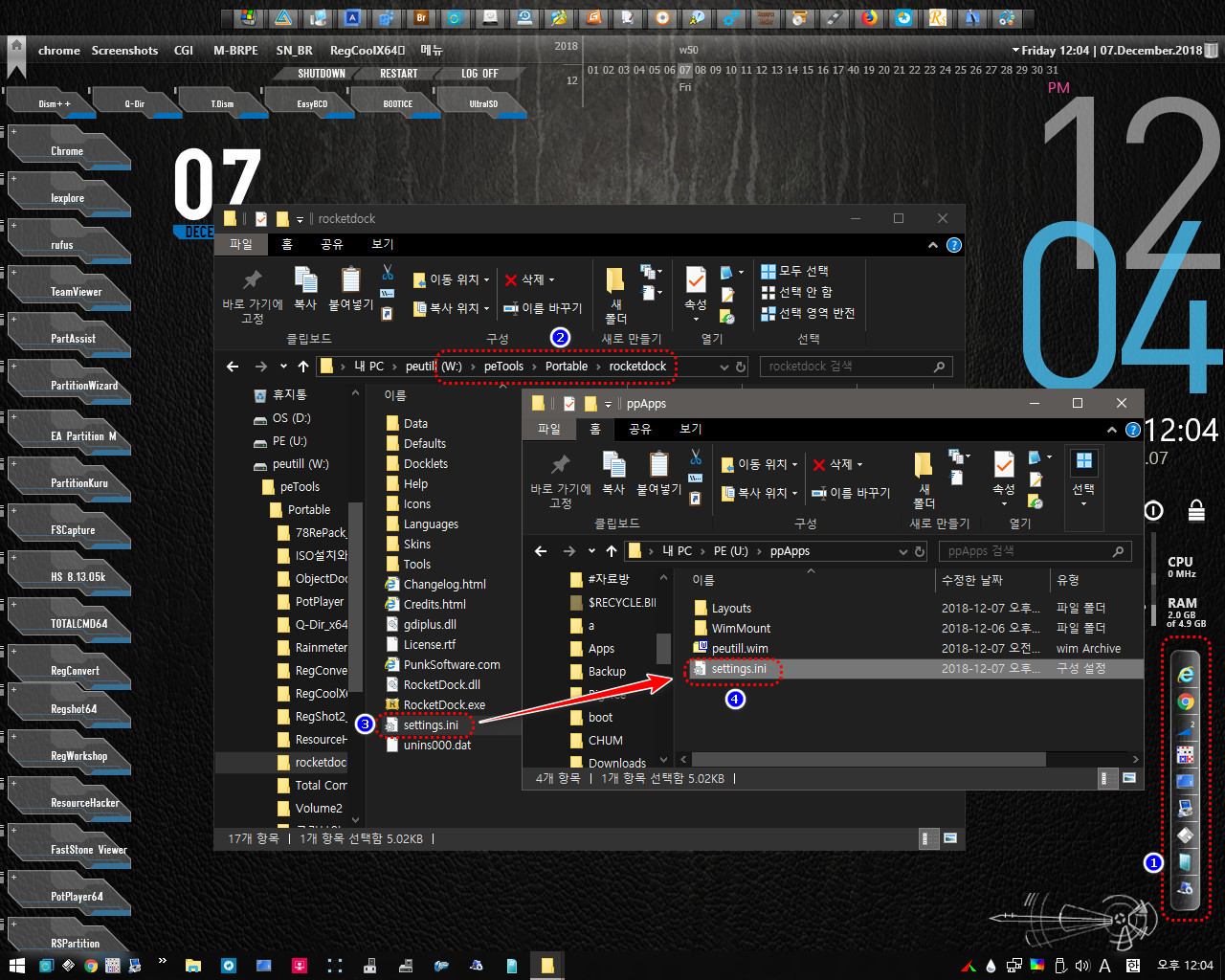Open View tab in rocketdock window
The width and height of the screenshot is (1225, 980).
(x=383, y=245)
